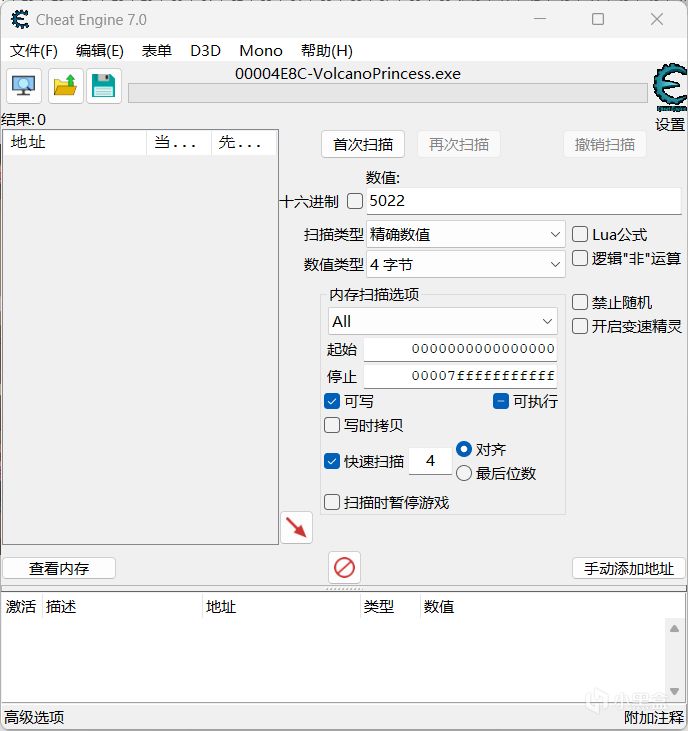Click the 首次扫描 first scan button

[x=363, y=145]
